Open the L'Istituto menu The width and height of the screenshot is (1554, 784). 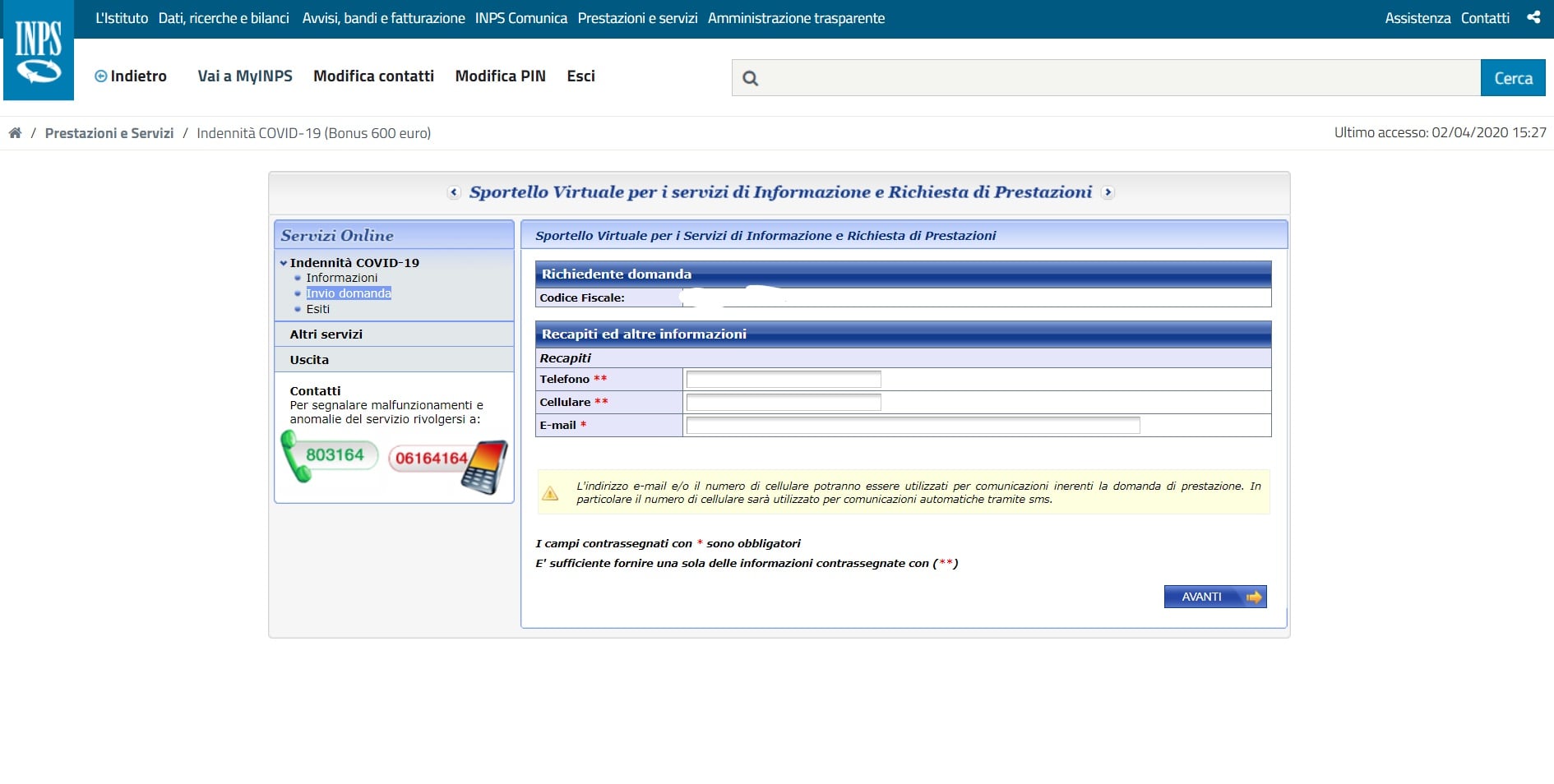click(122, 18)
